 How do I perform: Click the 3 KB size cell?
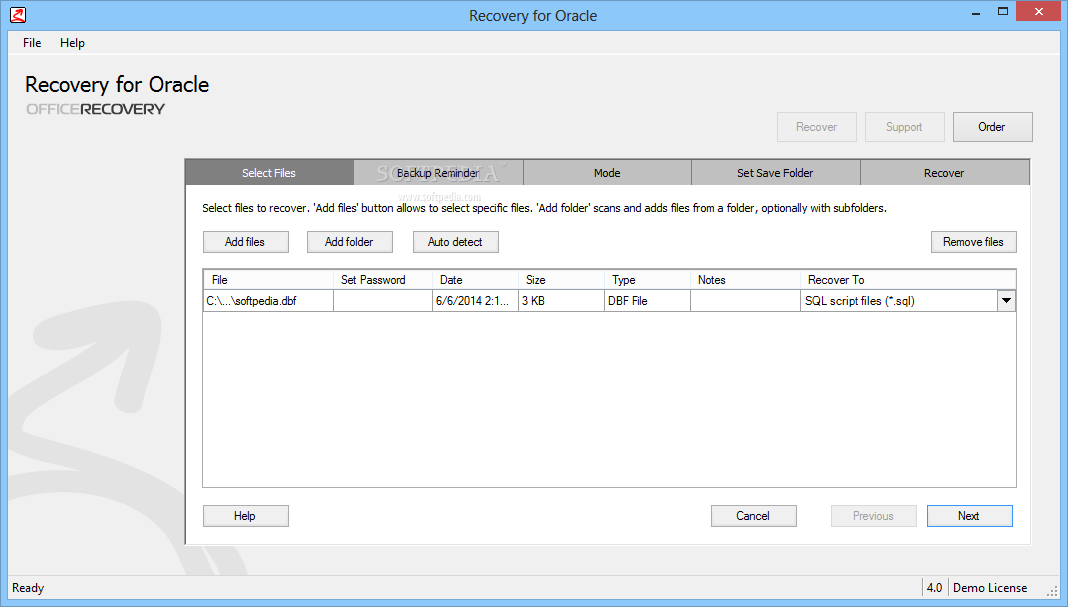tap(561, 300)
